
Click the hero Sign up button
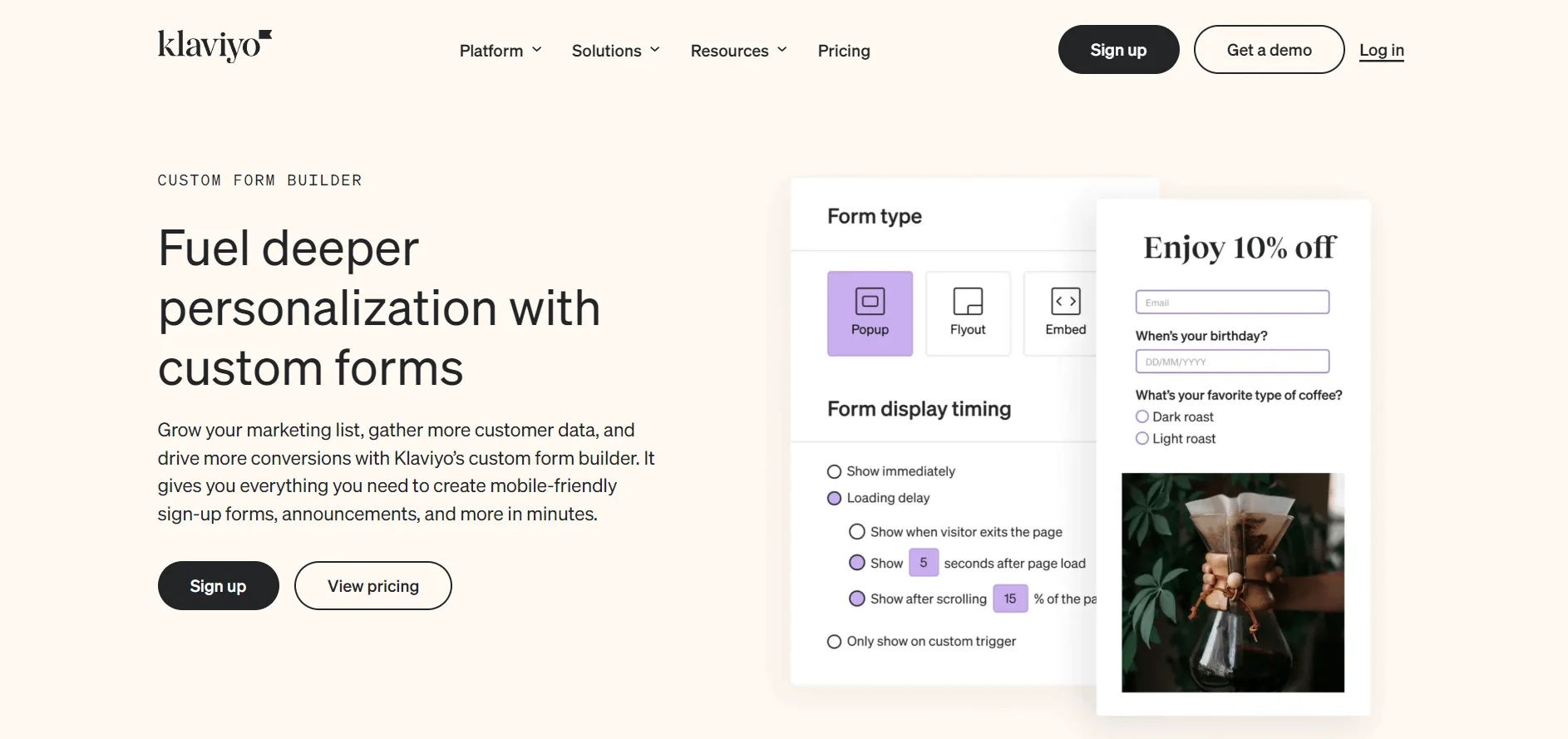point(218,585)
